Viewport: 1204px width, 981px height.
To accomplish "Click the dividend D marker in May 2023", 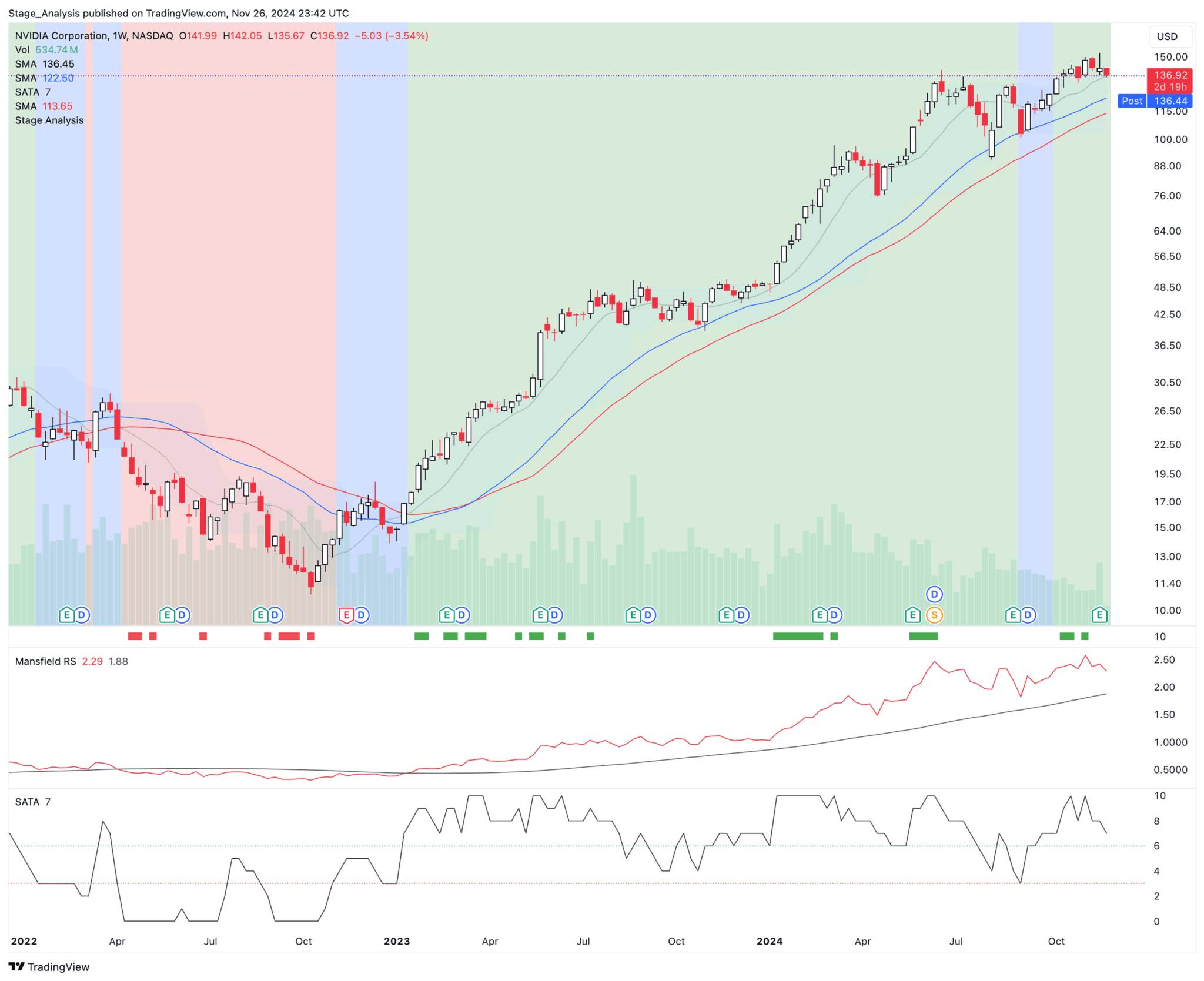I will (x=555, y=615).
